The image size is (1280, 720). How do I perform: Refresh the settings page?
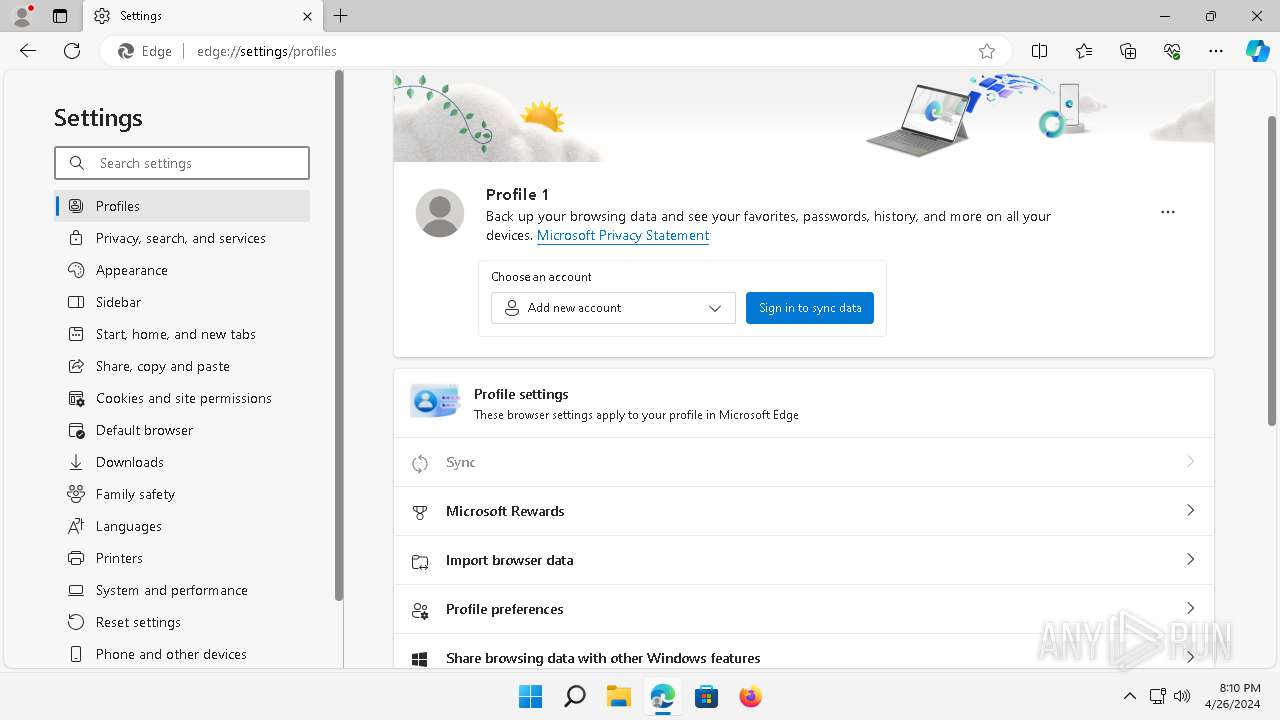click(x=72, y=51)
